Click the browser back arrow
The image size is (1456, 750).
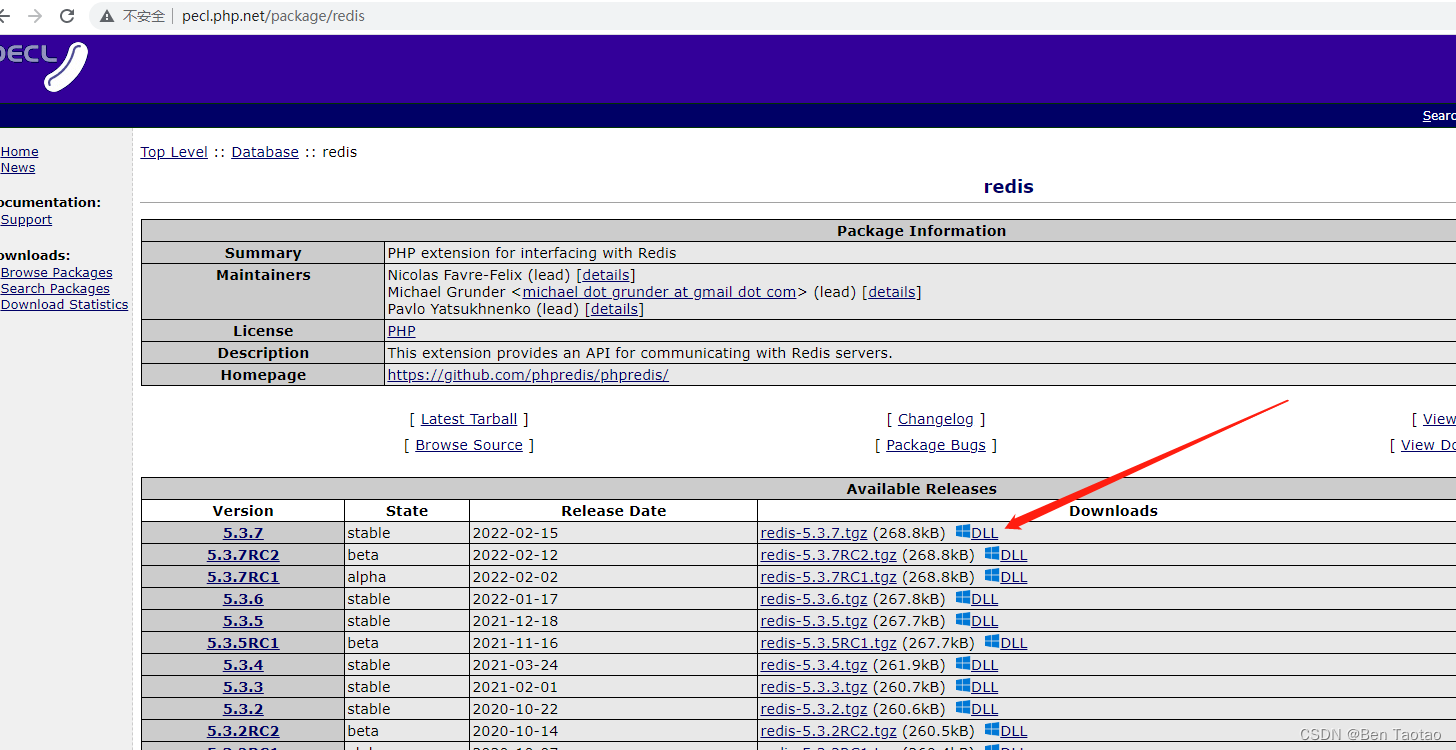pos(6,15)
